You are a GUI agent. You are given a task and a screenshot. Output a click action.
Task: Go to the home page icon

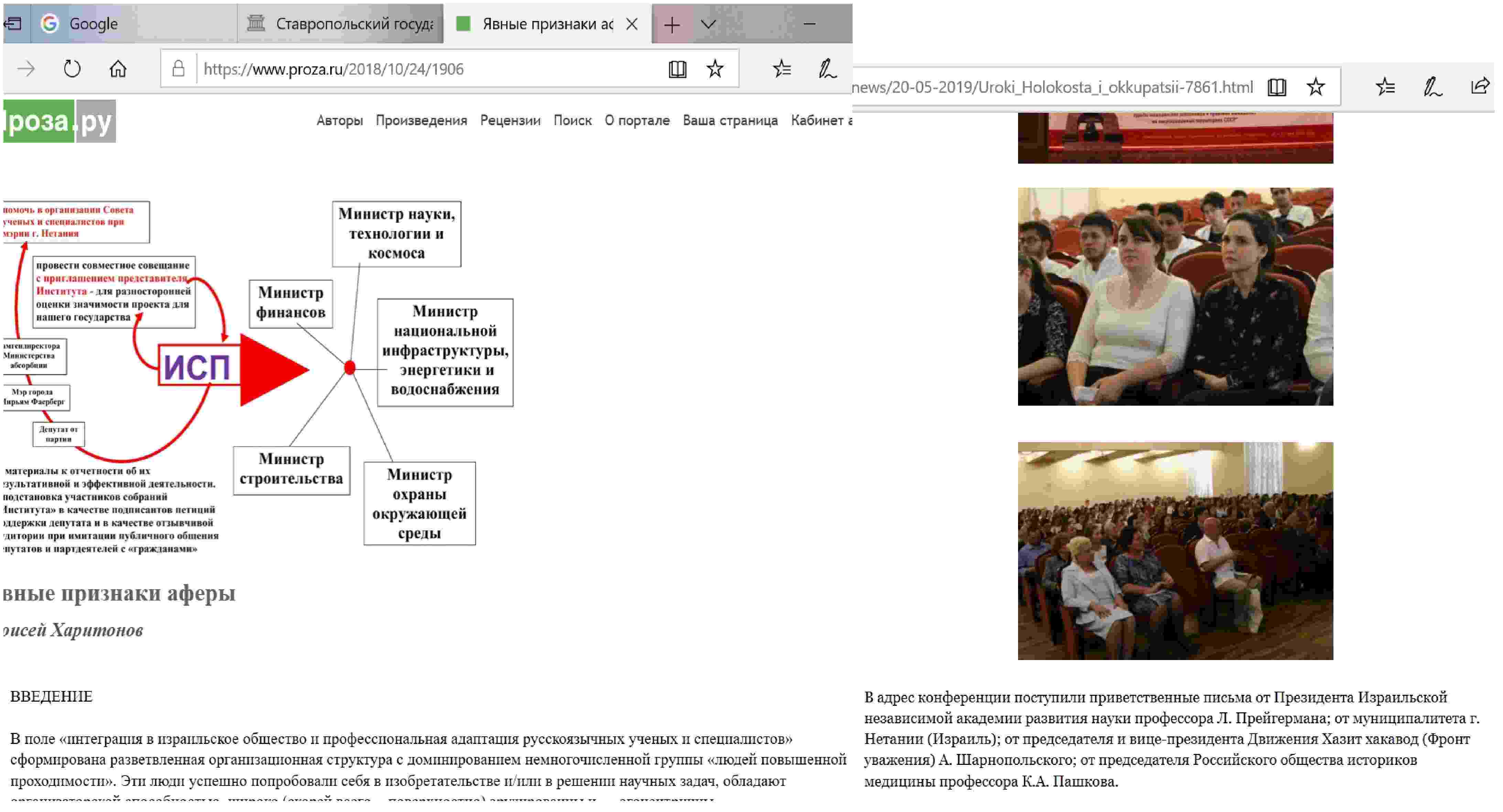pyautogui.click(x=118, y=69)
